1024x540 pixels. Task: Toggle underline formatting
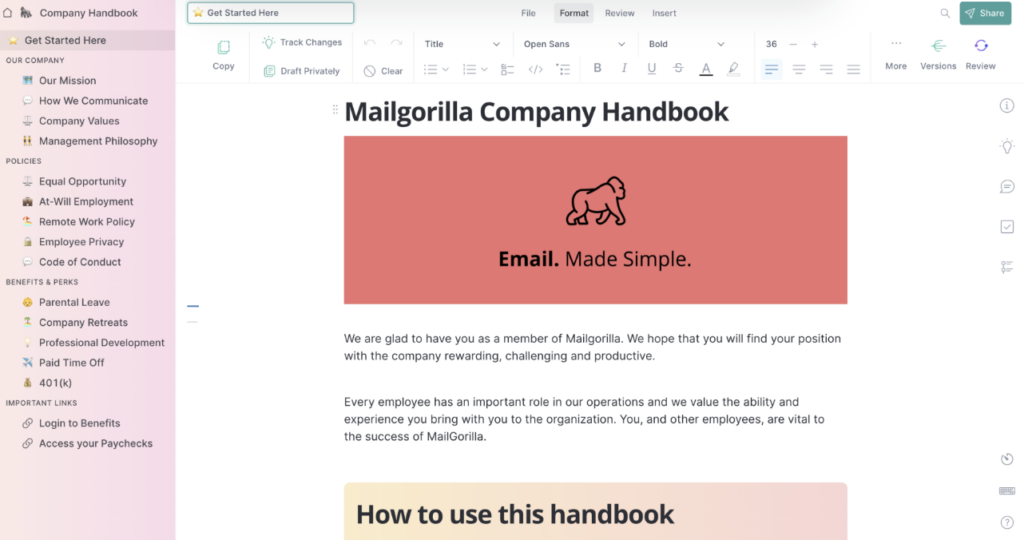click(x=651, y=69)
